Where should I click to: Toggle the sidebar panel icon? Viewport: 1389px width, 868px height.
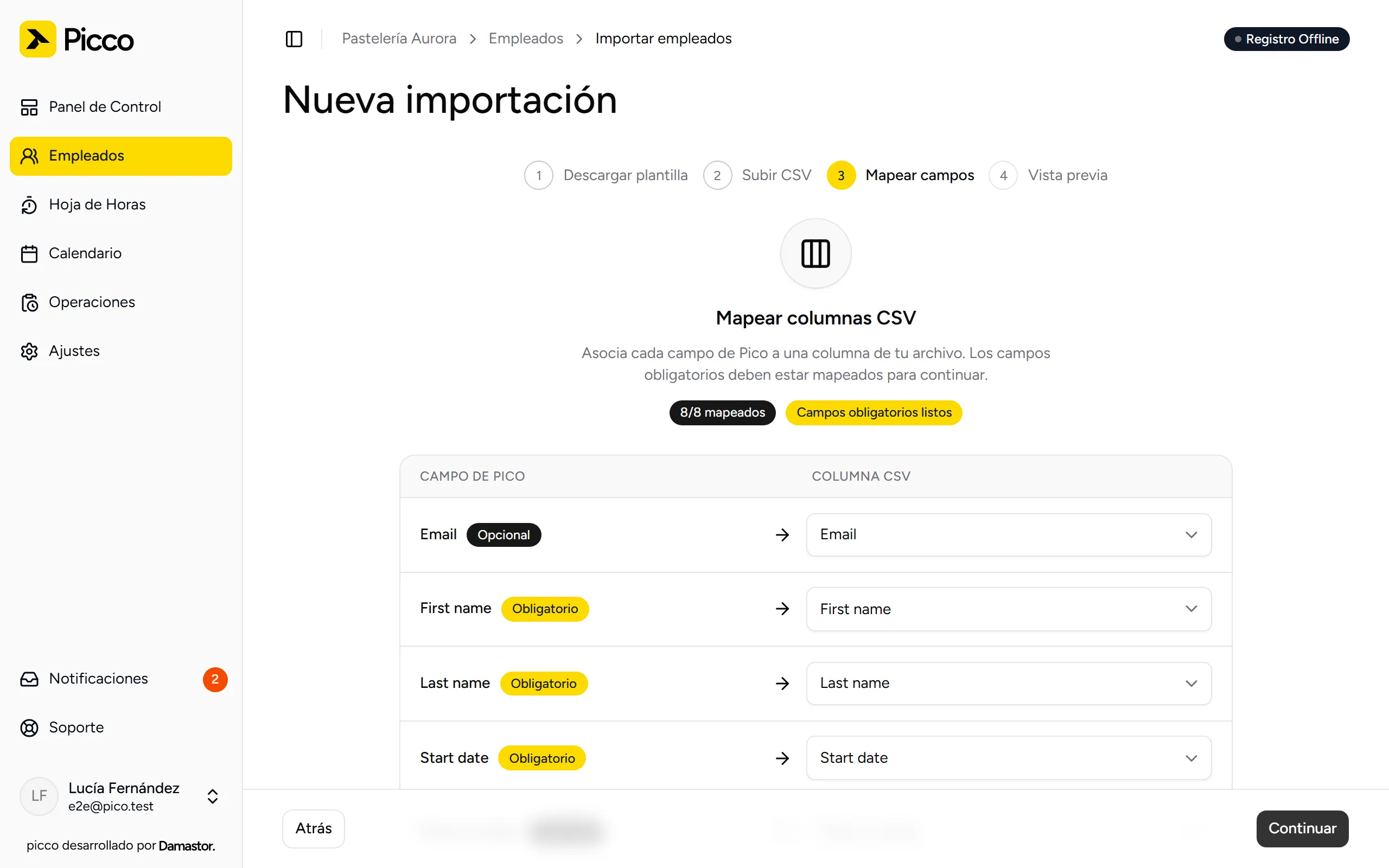tap(294, 39)
